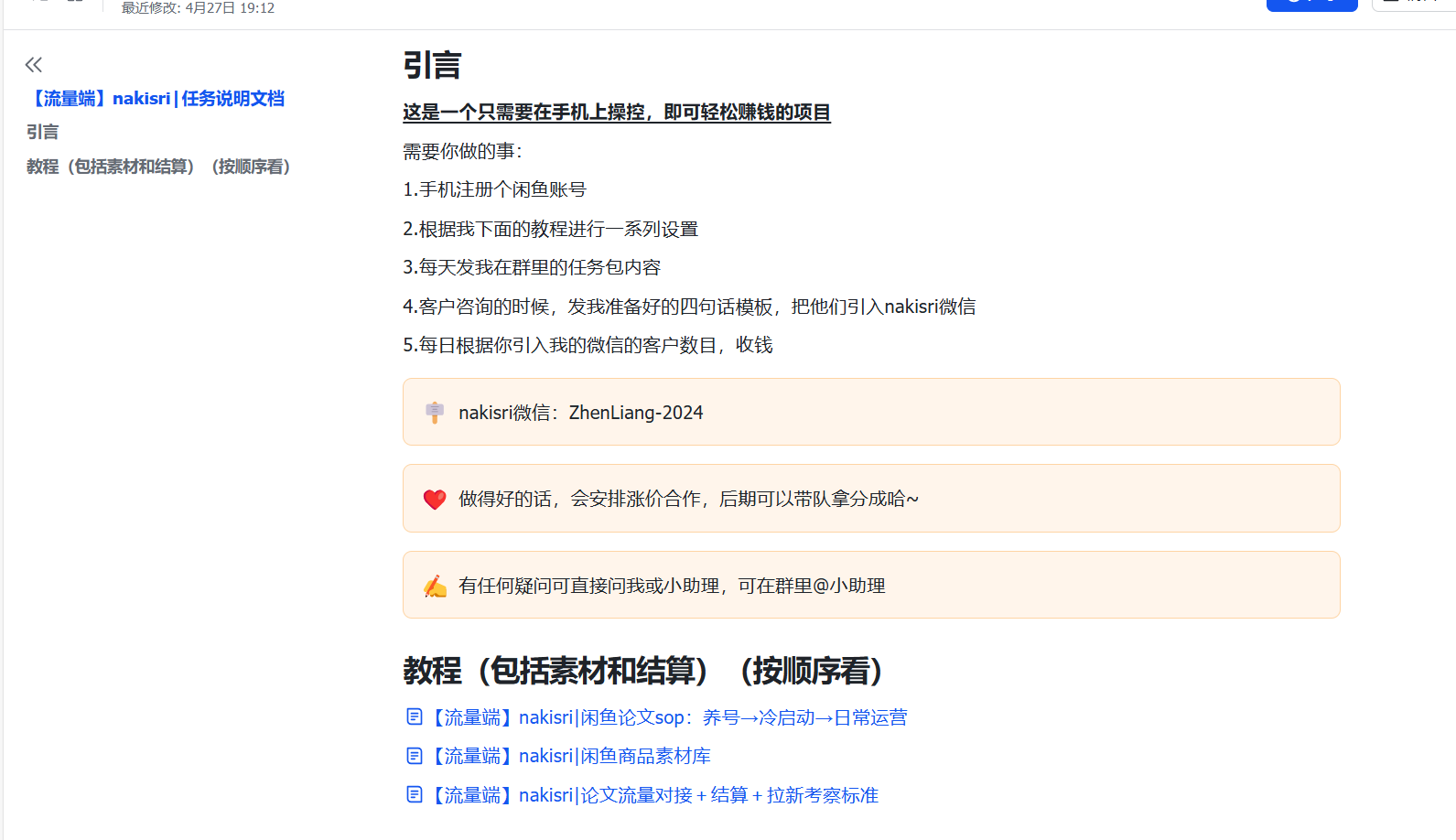
Task: Click the signpost emoji in WeChat callout
Action: coord(435,413)
